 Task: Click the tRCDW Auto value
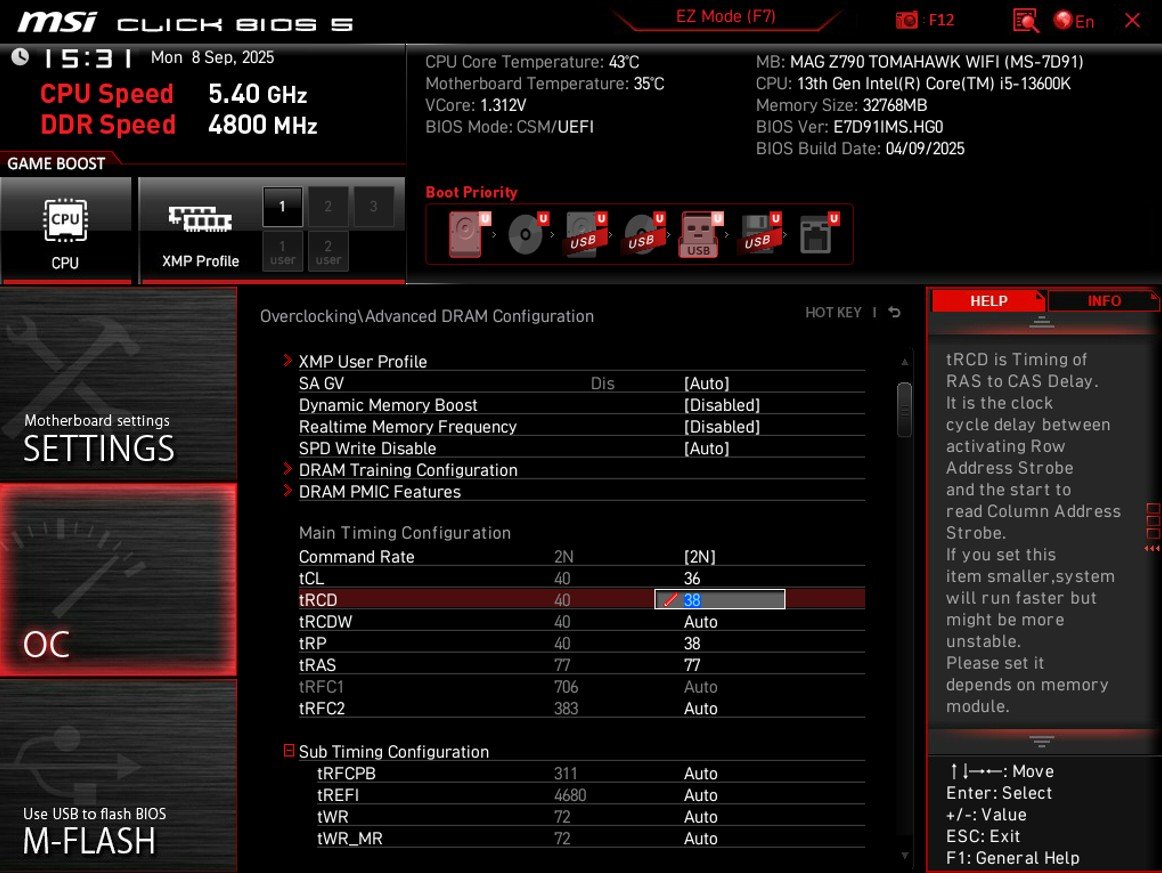pyautogui.click(x=700, y=622)
